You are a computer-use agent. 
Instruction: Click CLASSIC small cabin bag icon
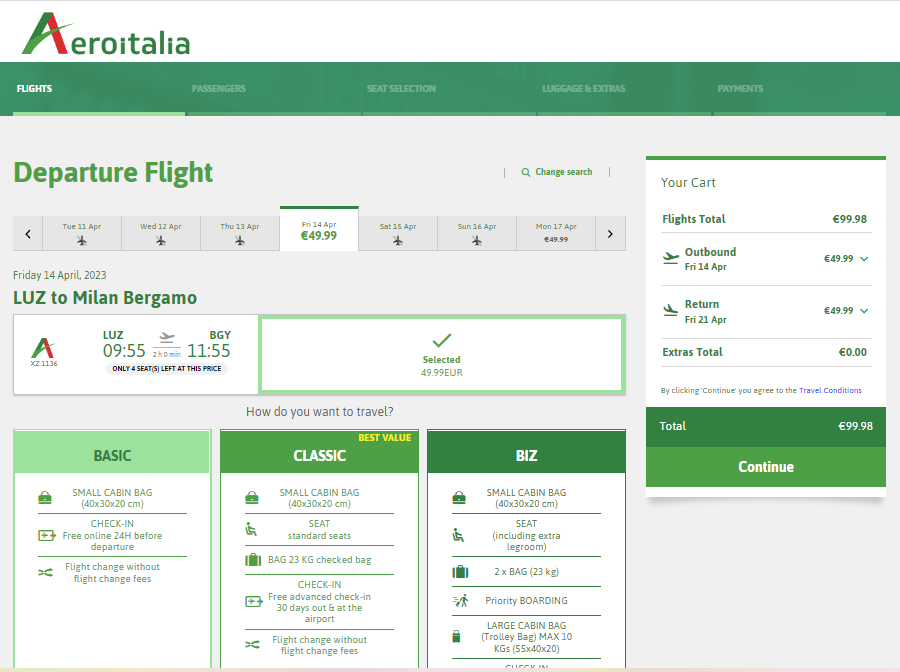pos(252,498)
